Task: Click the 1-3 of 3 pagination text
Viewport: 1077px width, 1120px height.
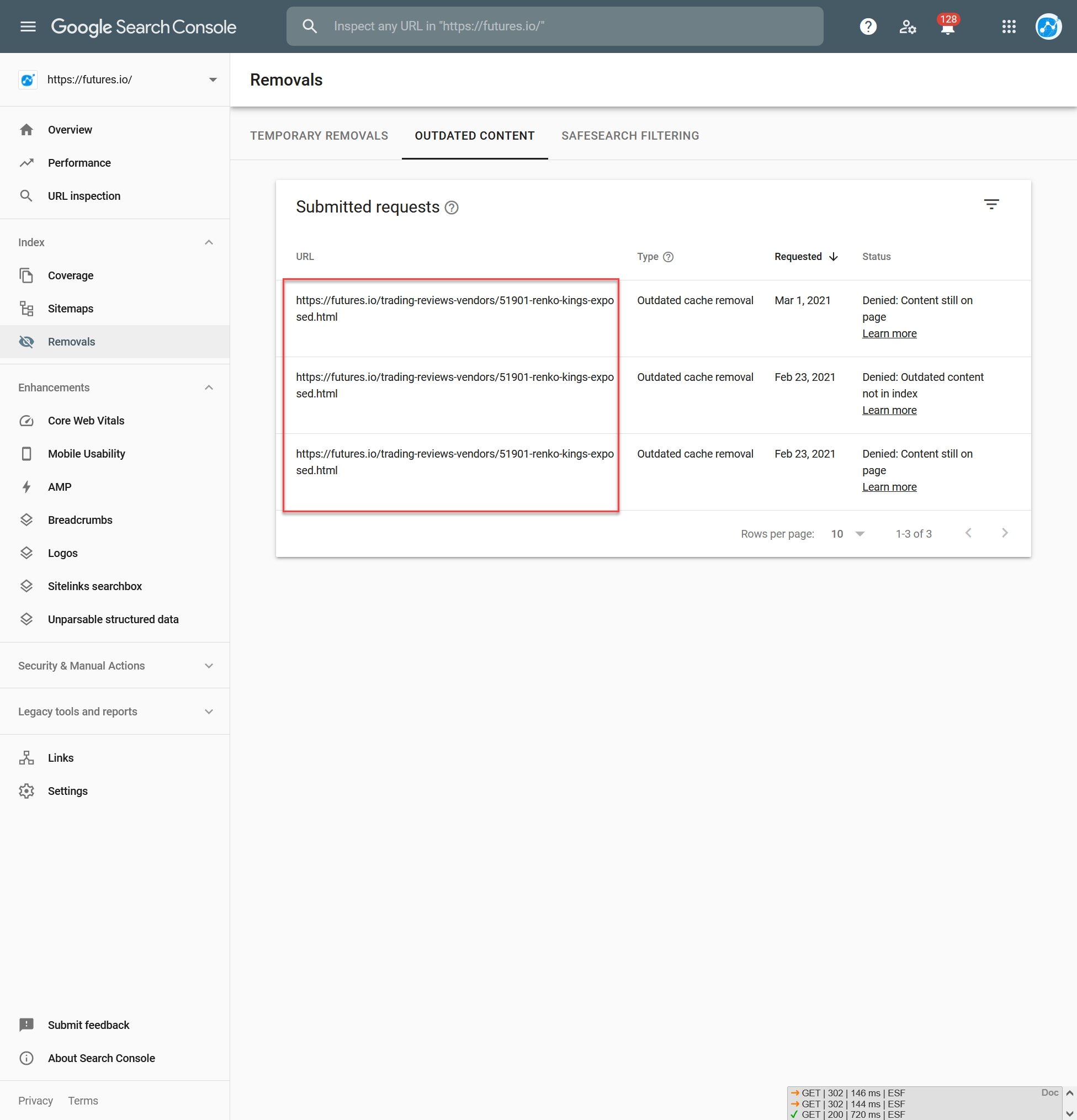Action: click(x=914, y=534)
